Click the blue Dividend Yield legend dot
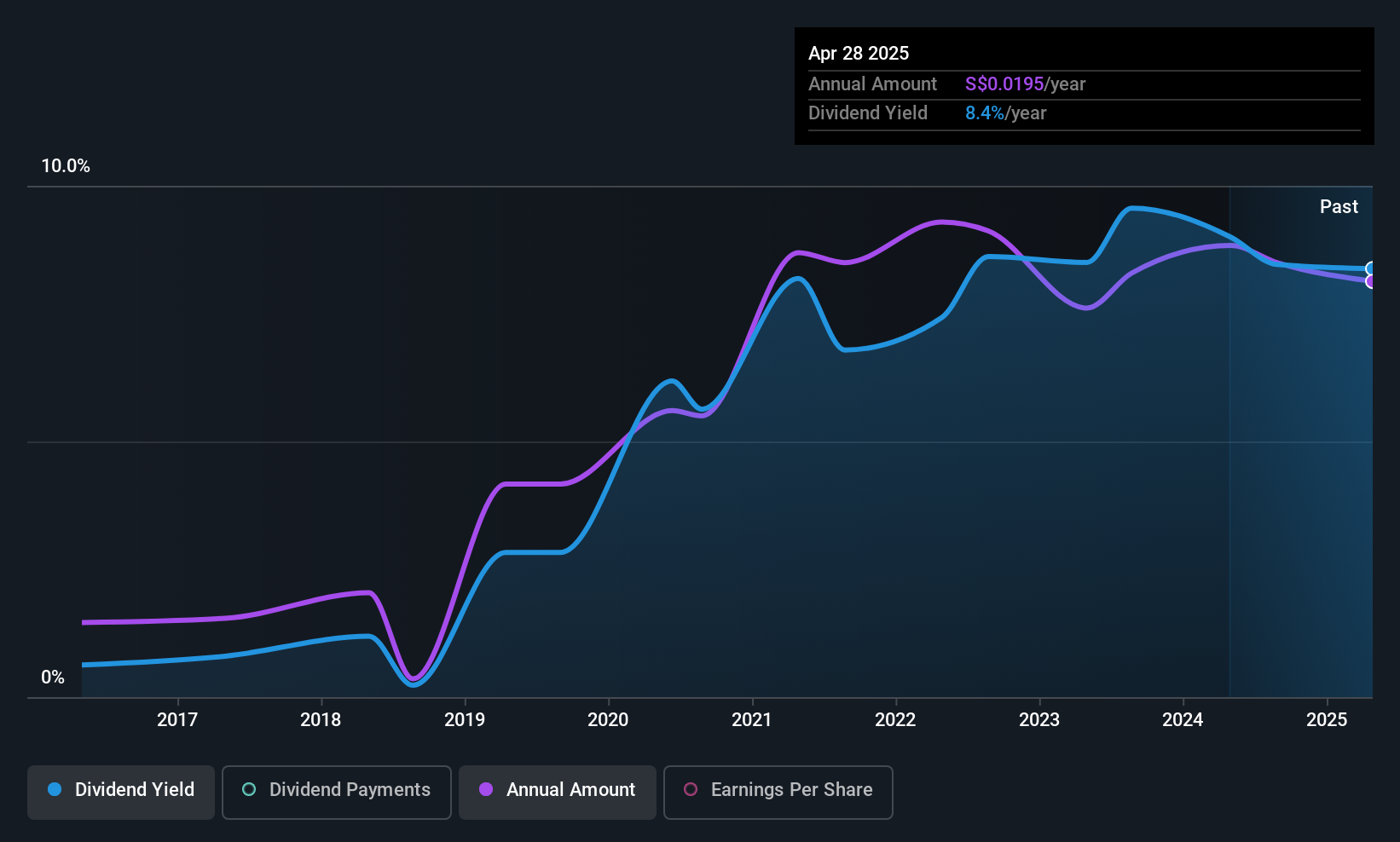1400x842 pixels. click(55, 790)
